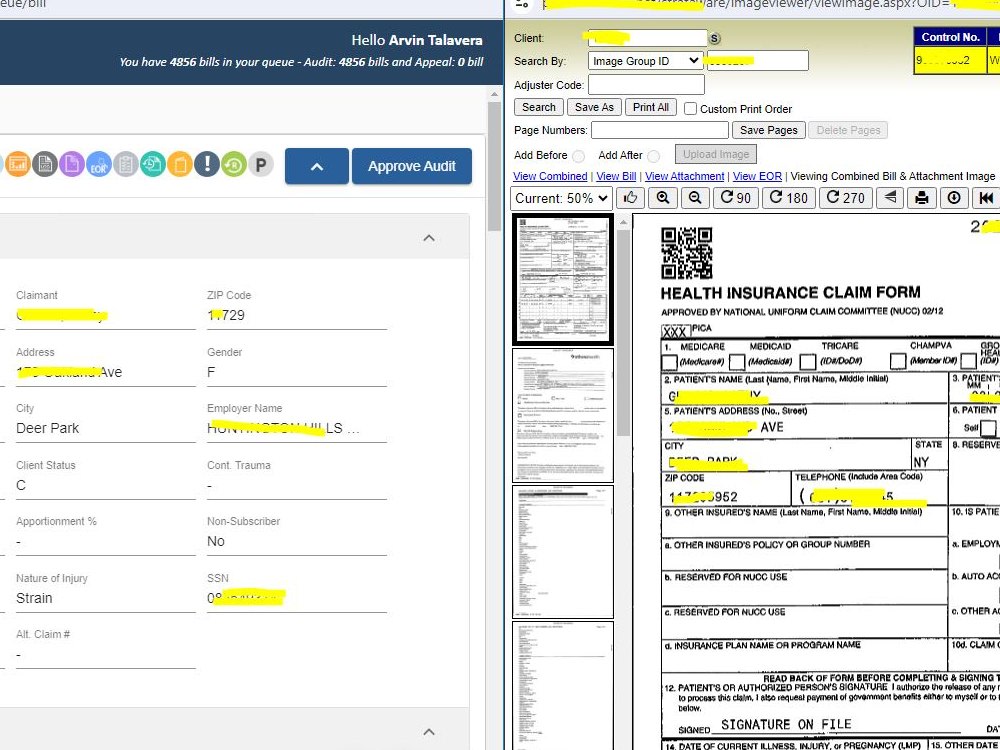The image size is (1000, 750).
Task: Click the gray P circle icon
Action: pyautogui.click(x=261, y=165)
